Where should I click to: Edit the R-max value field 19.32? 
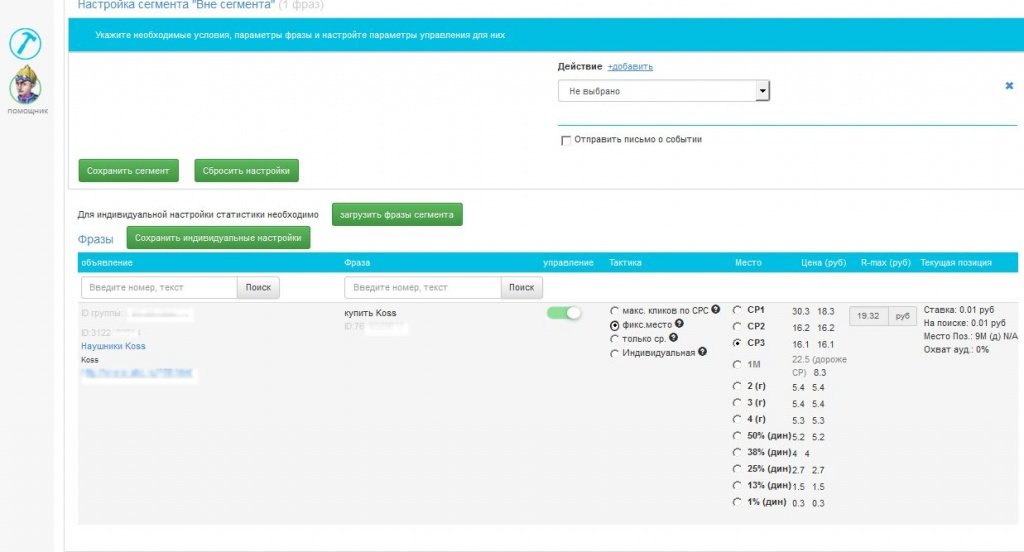tap(869, 316)
